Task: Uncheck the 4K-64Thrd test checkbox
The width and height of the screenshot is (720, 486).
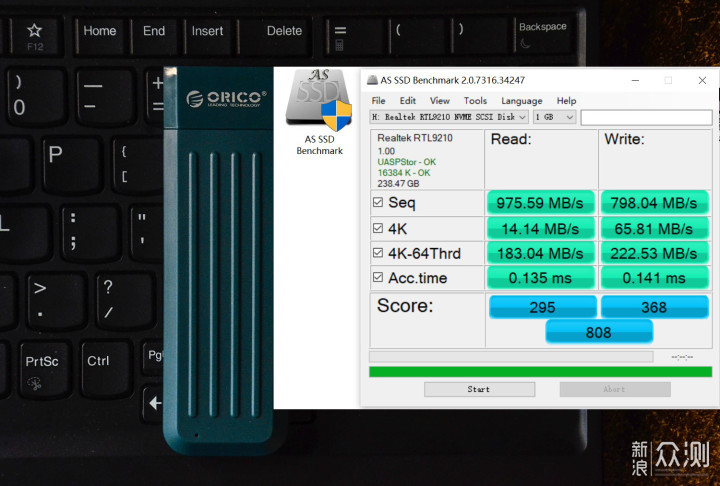Action: 378,253
